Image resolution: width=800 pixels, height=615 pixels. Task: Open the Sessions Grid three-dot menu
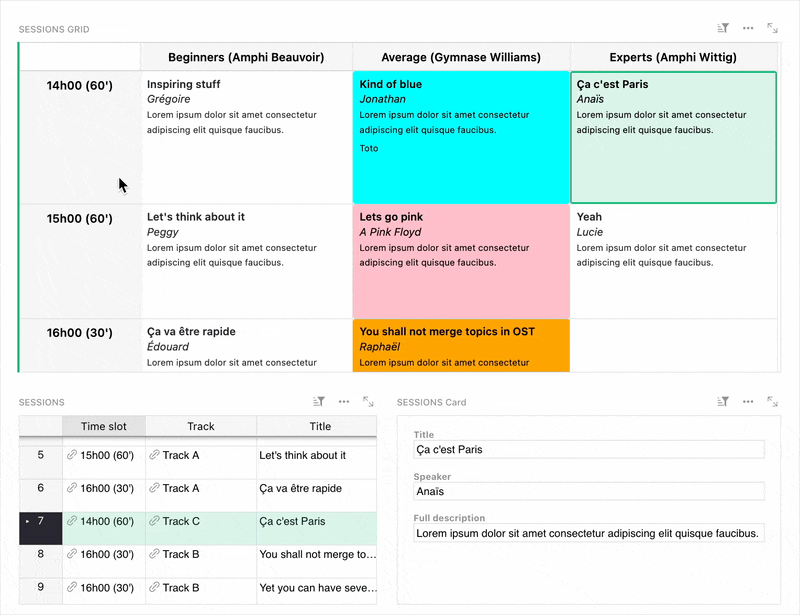[x=748, y=29]
